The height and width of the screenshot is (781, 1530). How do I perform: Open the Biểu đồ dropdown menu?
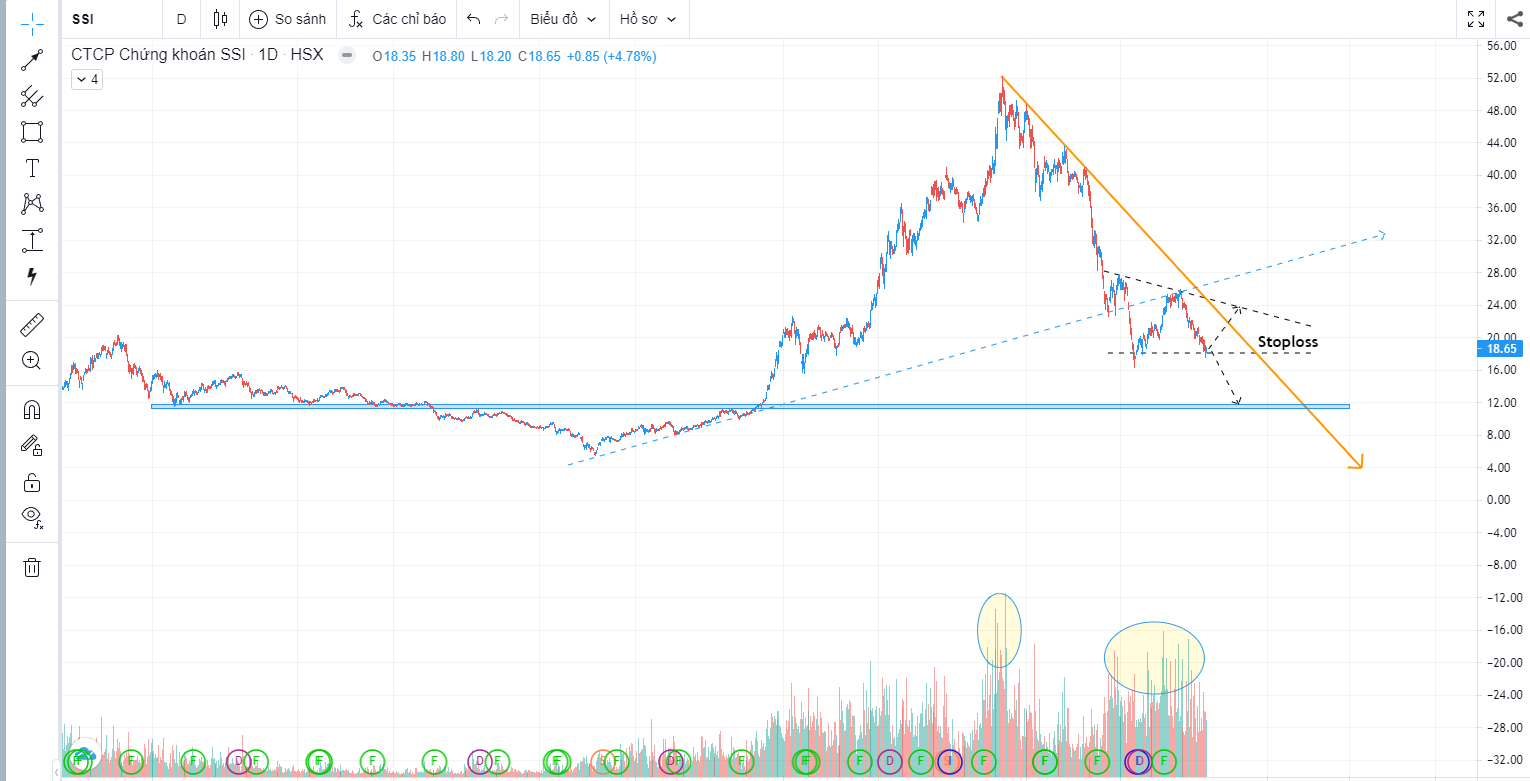(564, 19)
